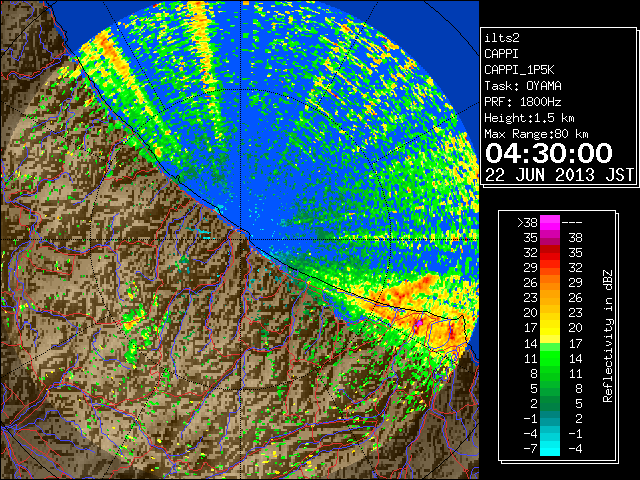Click the 'Reflectivity in dBZ' legend title

(x=607, y=336)
